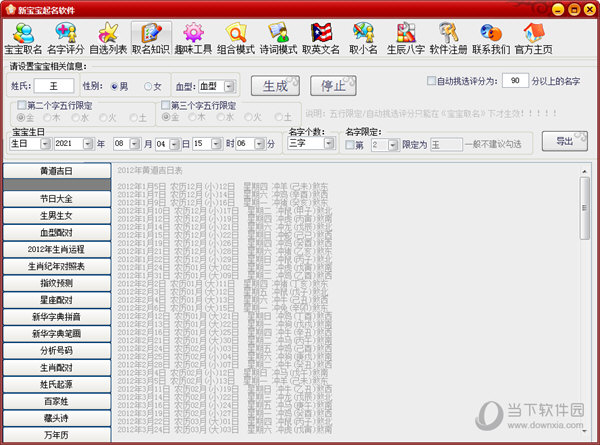Click the score threshold field showing 90
Image resolution: width=600 pixels, height=445 pixels.
(515, 81)
